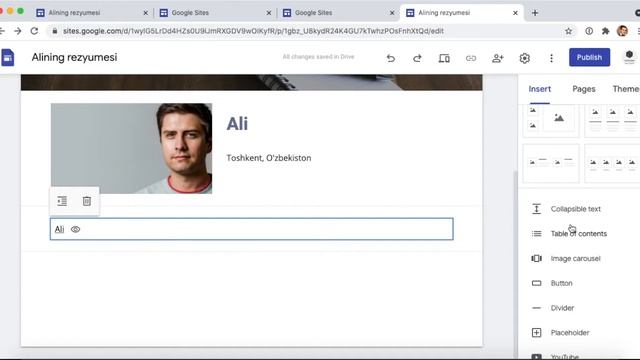The width and height of the screenshot is (640, 360).
Task: Click the address bar URL
Action: coord(253,31)
